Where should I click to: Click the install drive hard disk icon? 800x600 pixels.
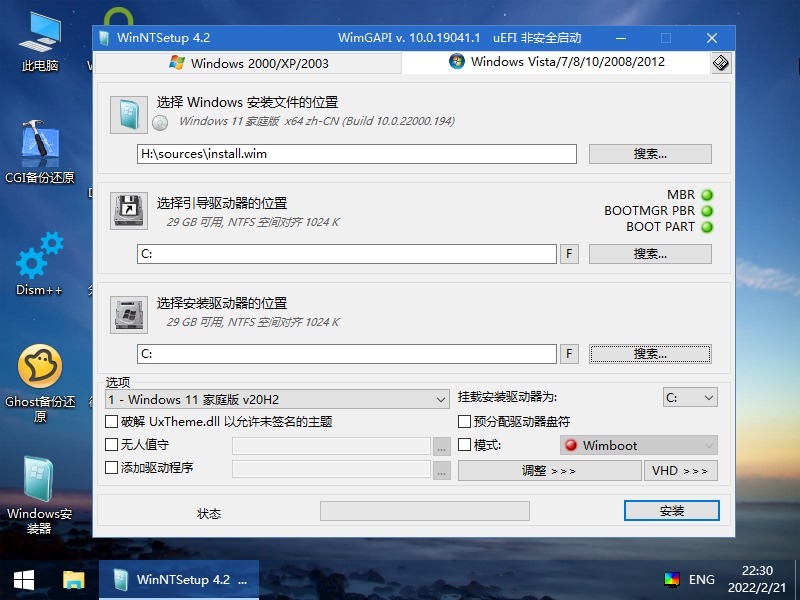128,312
